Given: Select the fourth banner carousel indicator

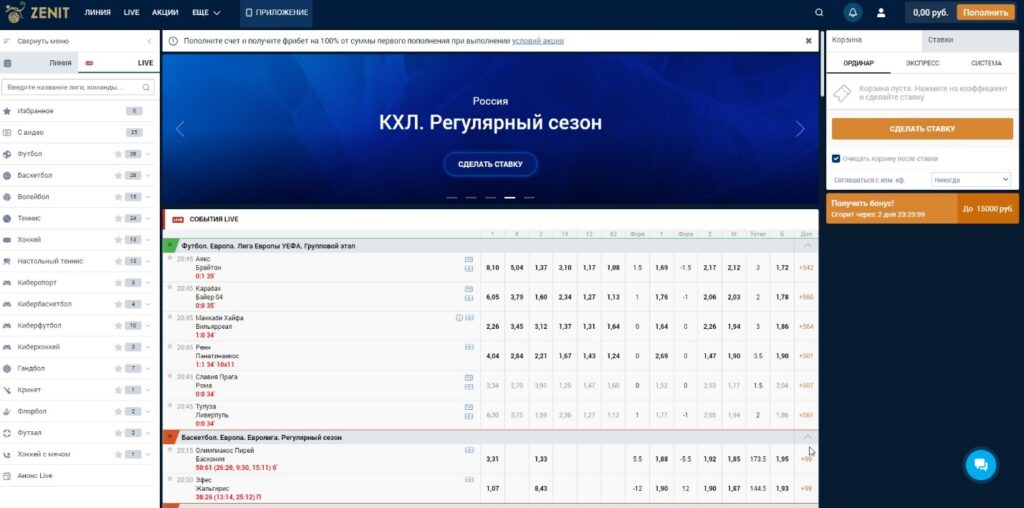Looking at the screenshot, I should click(x=509, y=197).
